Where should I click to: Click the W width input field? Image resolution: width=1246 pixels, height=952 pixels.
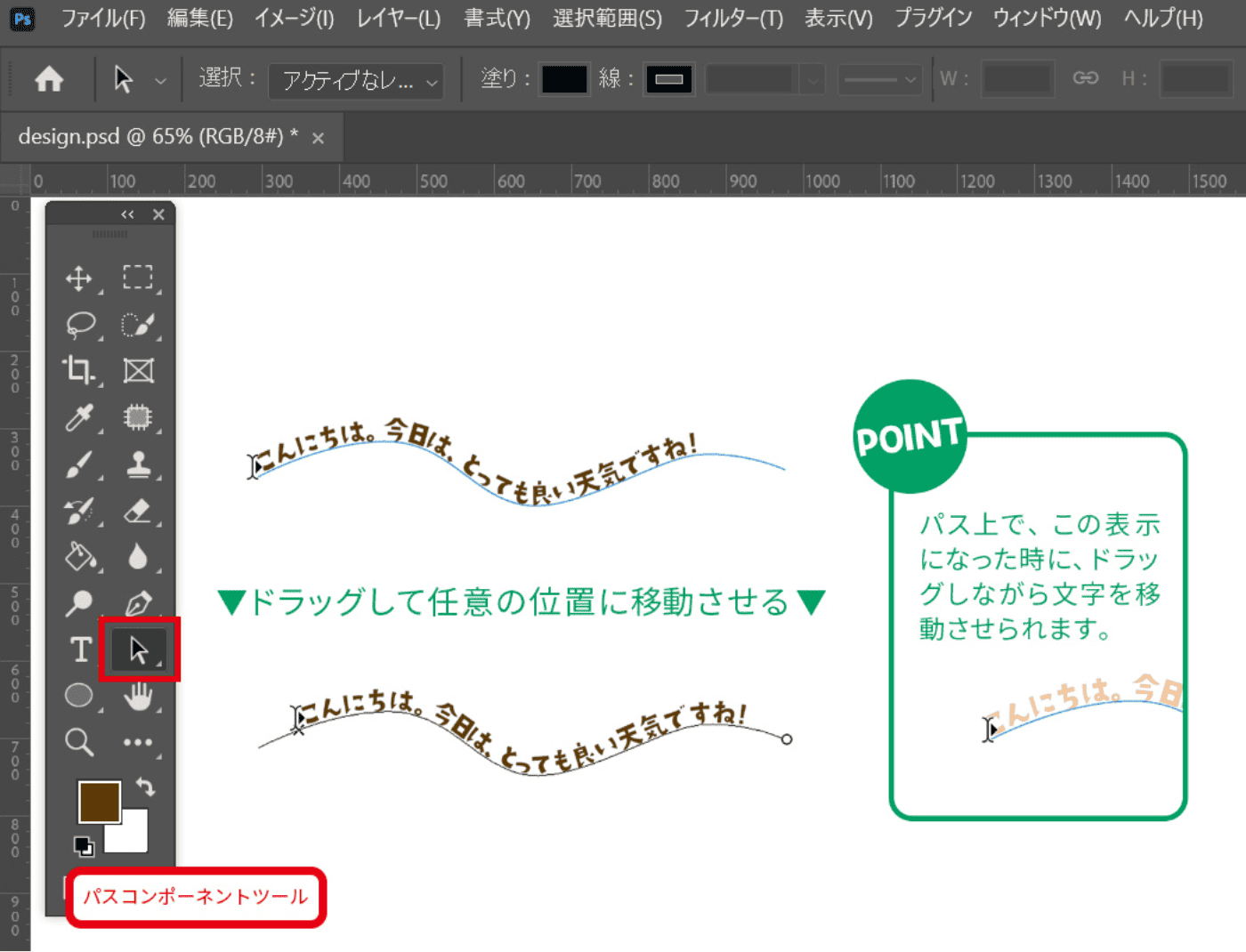click(x=1017, y=78)
